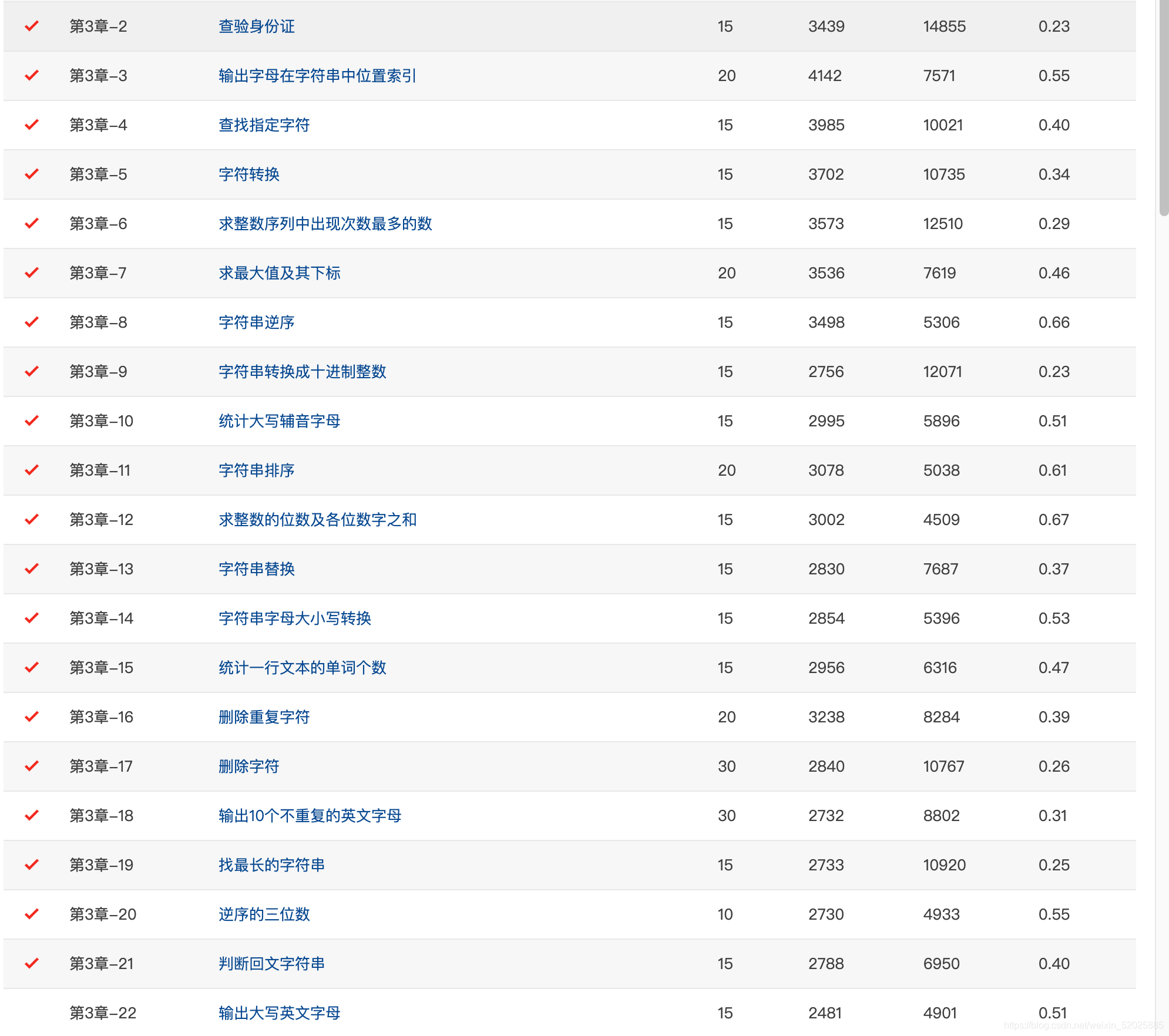Open problem 查验身份证
Screen dimensions: 1169x1036
point(256,26)
